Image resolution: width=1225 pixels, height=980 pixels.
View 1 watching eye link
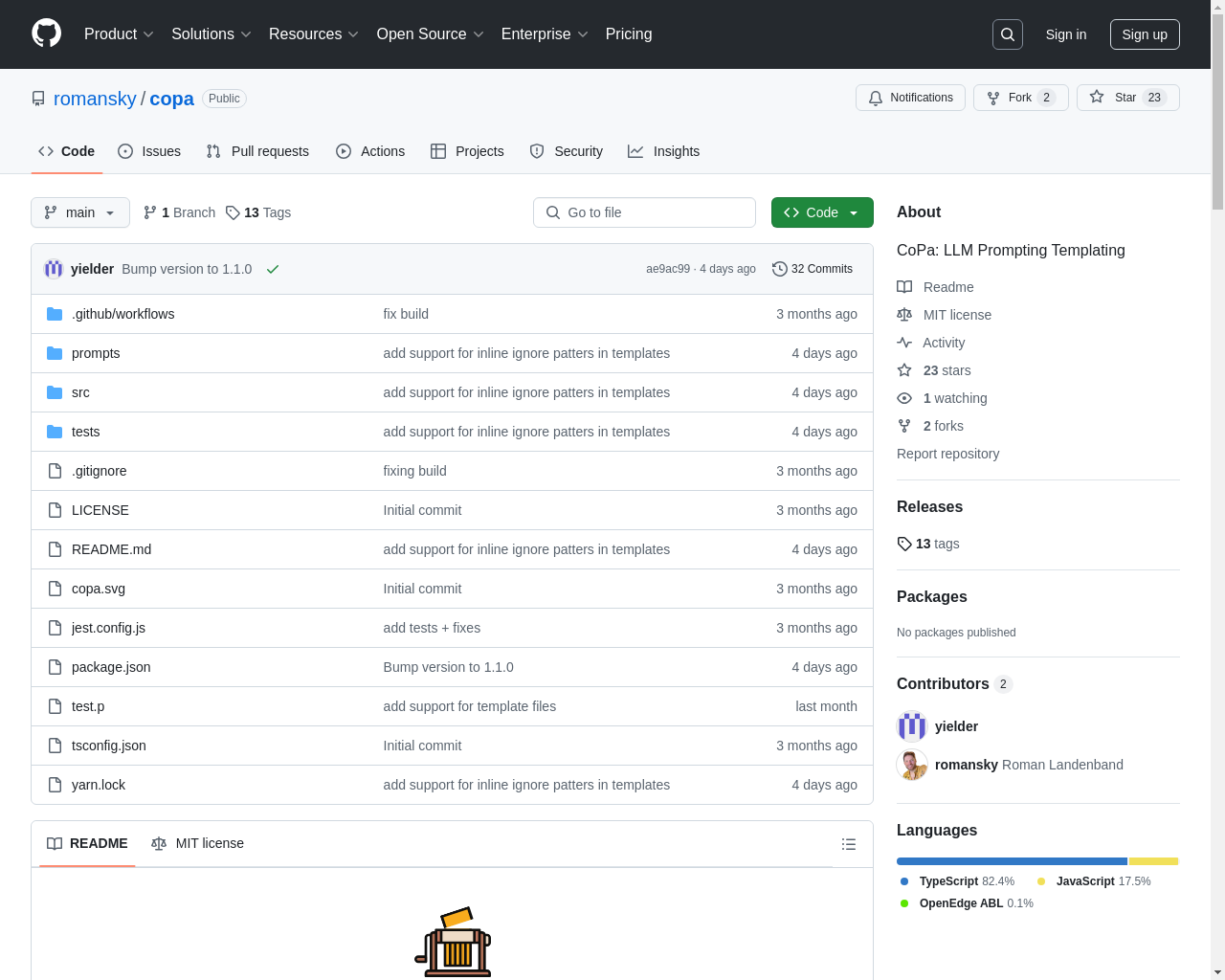point(942,398)
